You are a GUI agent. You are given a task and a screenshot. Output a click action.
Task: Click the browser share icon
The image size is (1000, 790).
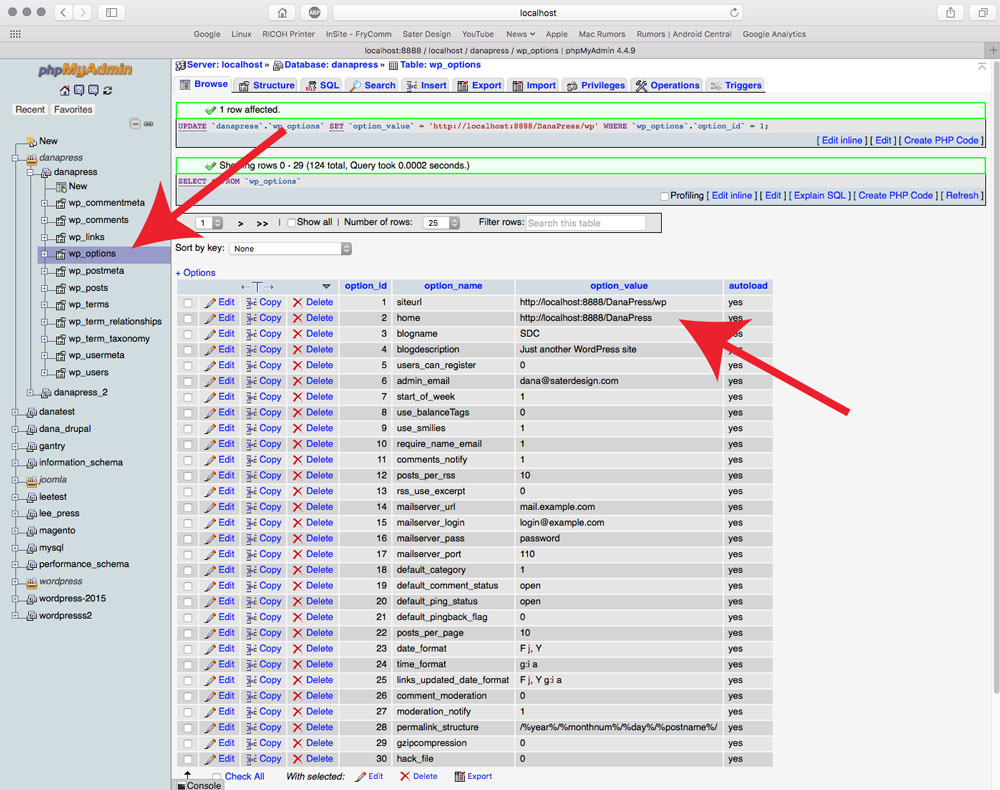(950, 13)
